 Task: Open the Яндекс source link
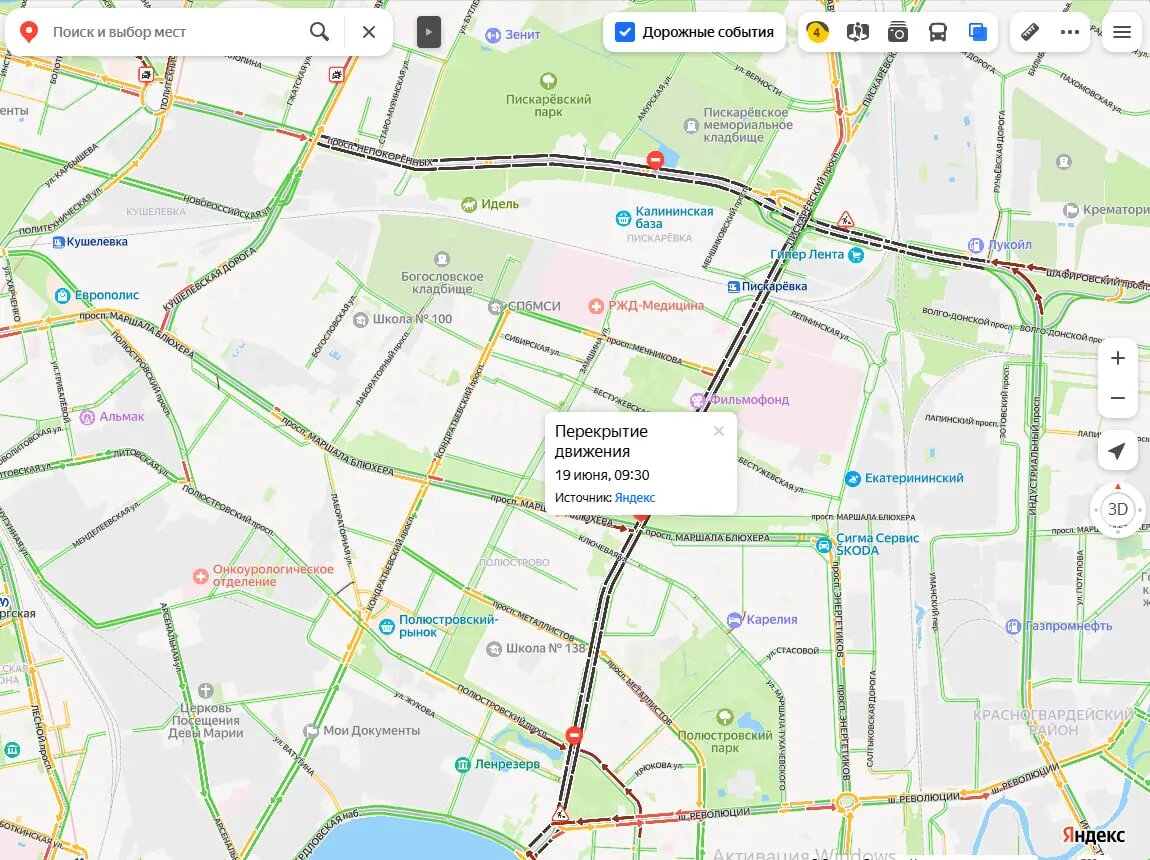coord(634,497)
